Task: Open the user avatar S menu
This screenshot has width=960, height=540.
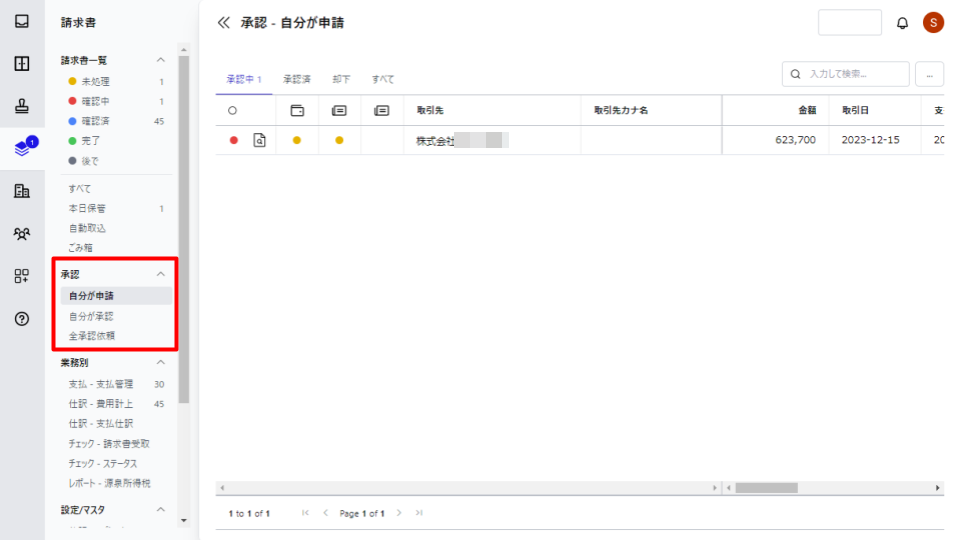Action: coord(933,23)
